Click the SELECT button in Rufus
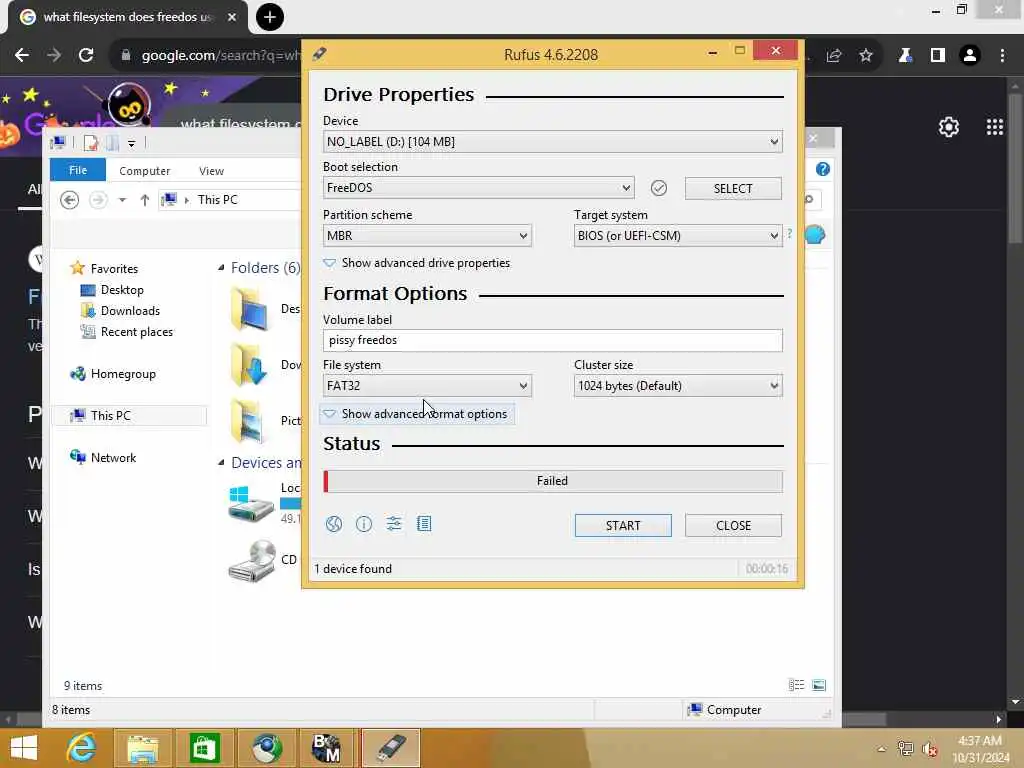Image resolution: width=1024 pixels, height=768 pixels. (733, 189)
